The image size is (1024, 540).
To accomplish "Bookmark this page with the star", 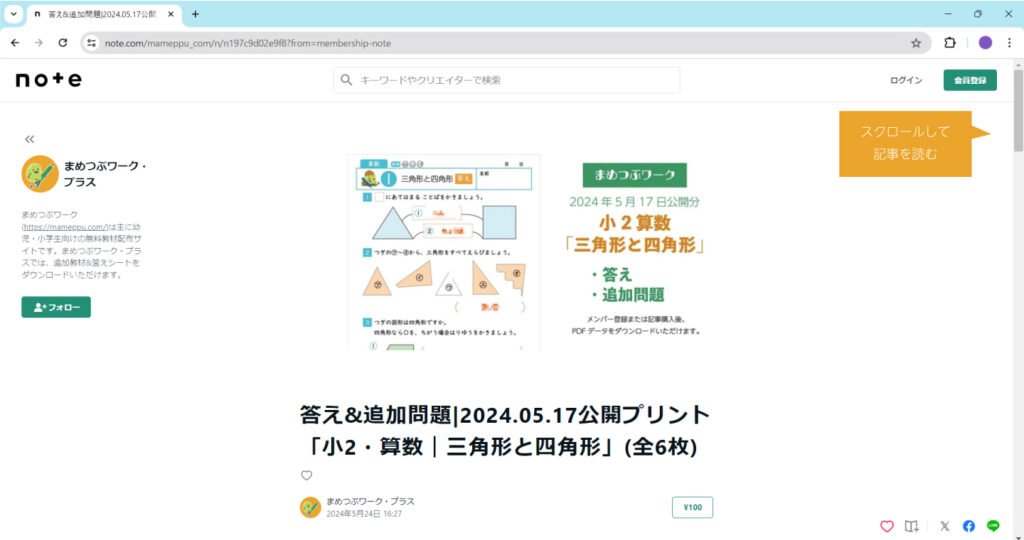I will [x=916, y=43].
